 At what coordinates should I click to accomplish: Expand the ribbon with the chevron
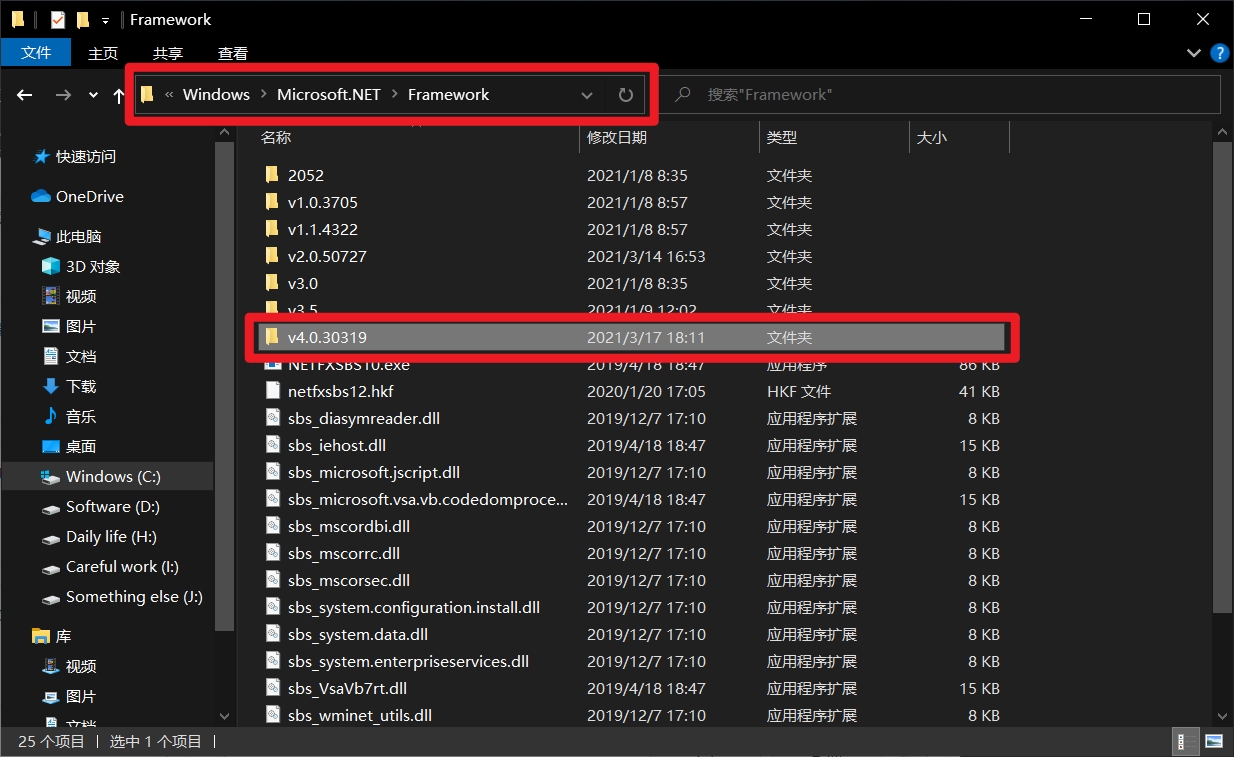[1193, 53]
